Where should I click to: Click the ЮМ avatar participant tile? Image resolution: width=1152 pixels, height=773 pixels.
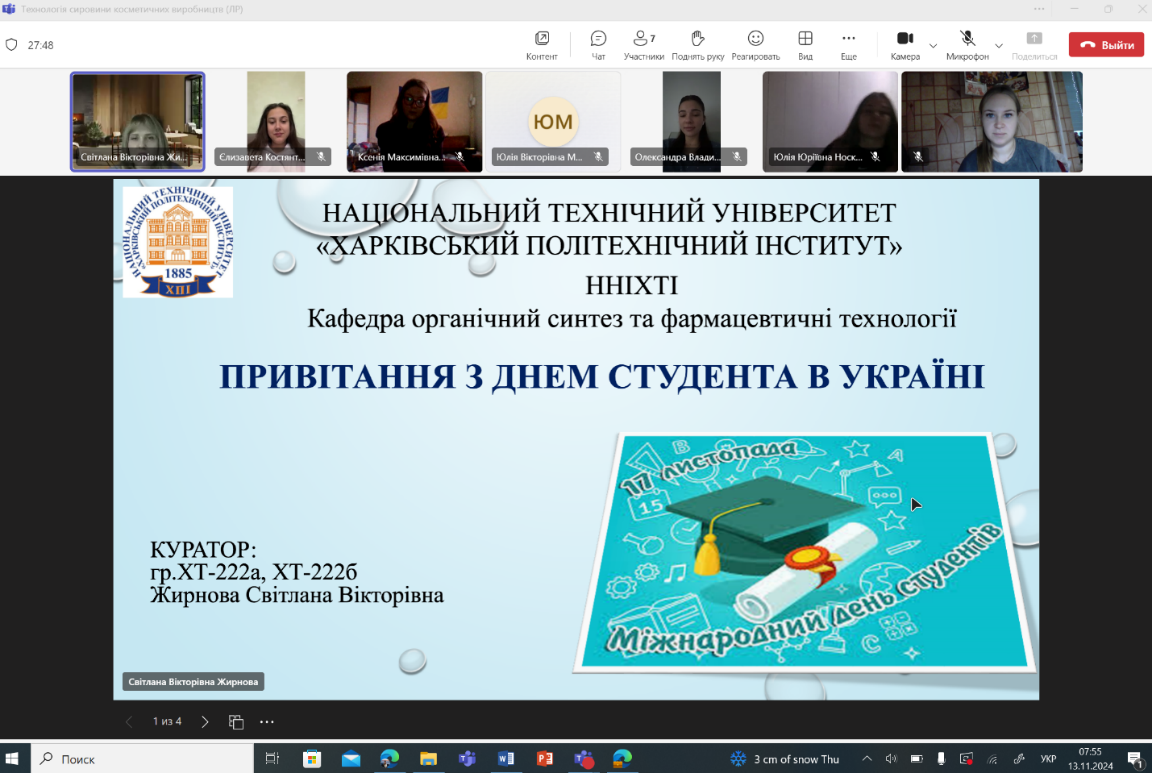pyautogui.click(x=553, y=121)
